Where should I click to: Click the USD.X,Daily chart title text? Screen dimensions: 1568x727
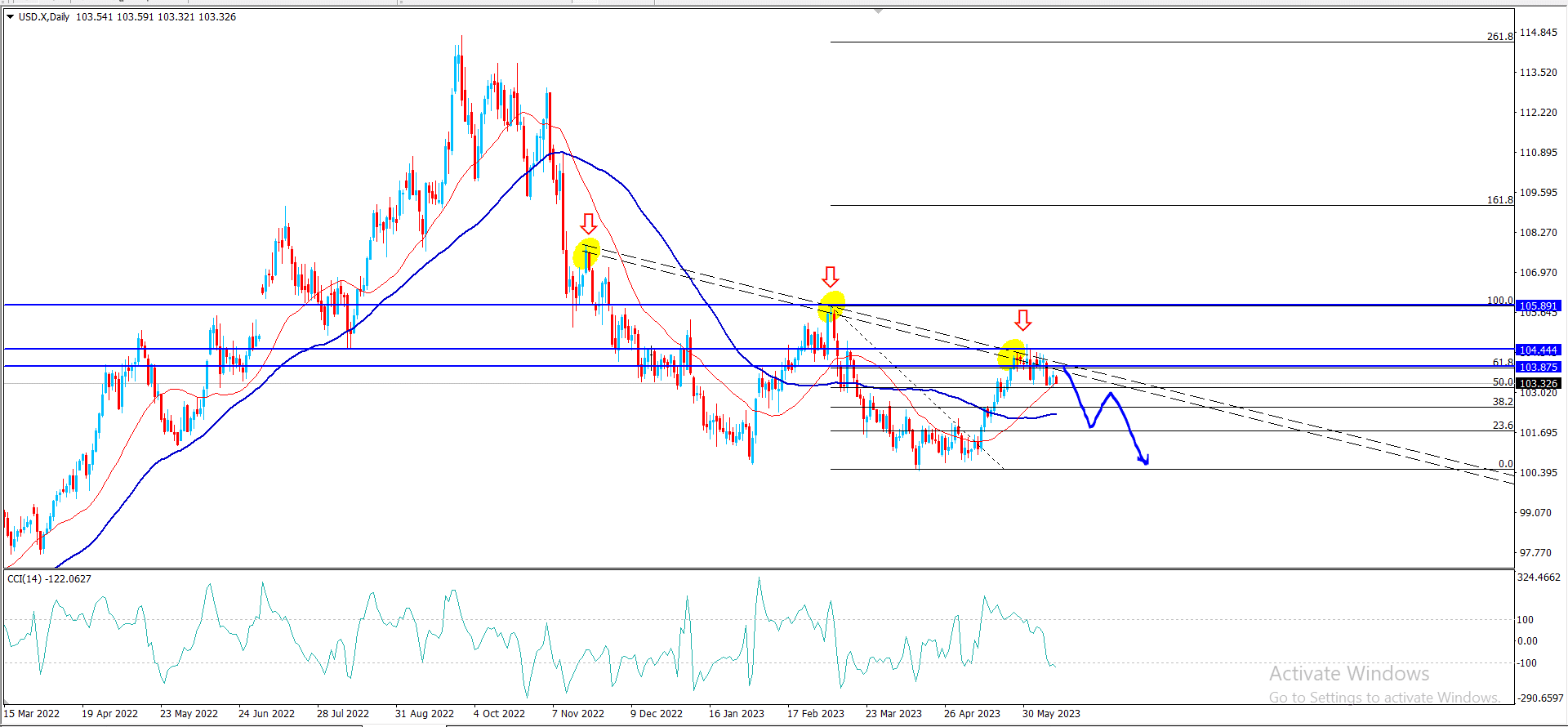click(x=44, y=16)
